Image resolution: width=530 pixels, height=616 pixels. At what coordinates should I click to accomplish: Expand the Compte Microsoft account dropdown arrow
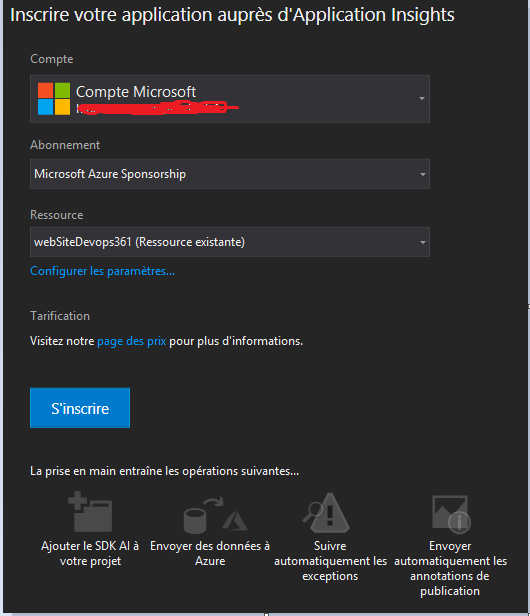click(422, 98)
